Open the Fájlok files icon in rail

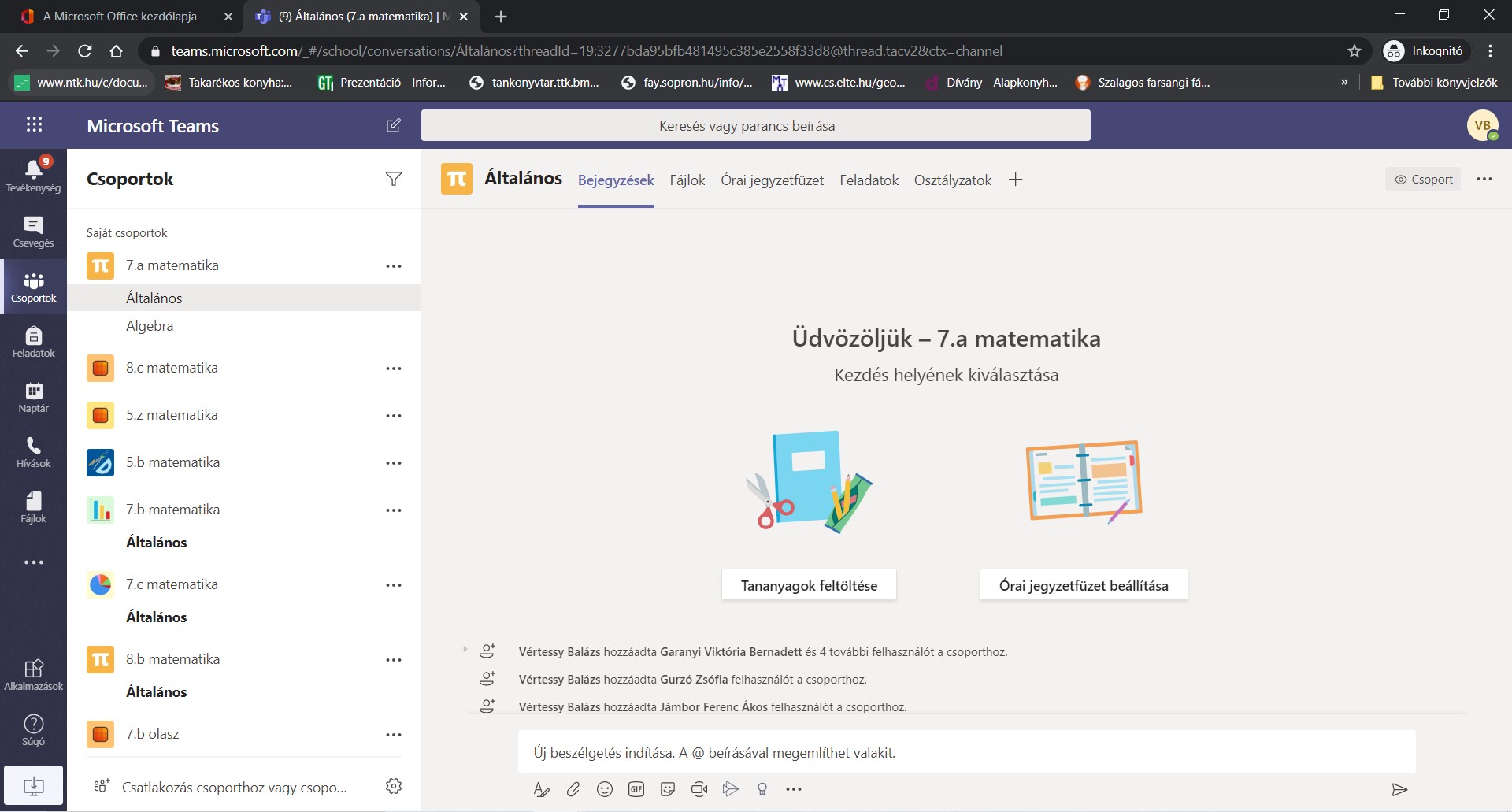coord(33,507)
